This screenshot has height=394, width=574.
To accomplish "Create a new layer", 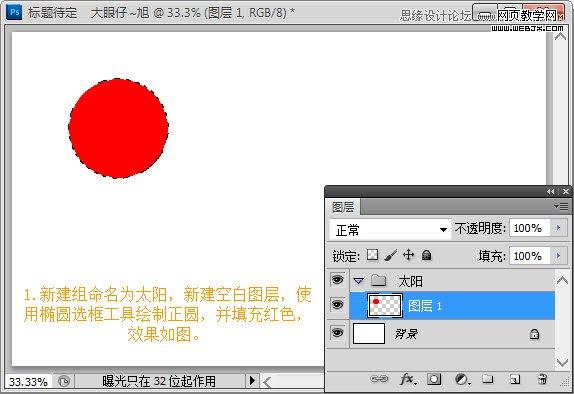I will (515, 379).
